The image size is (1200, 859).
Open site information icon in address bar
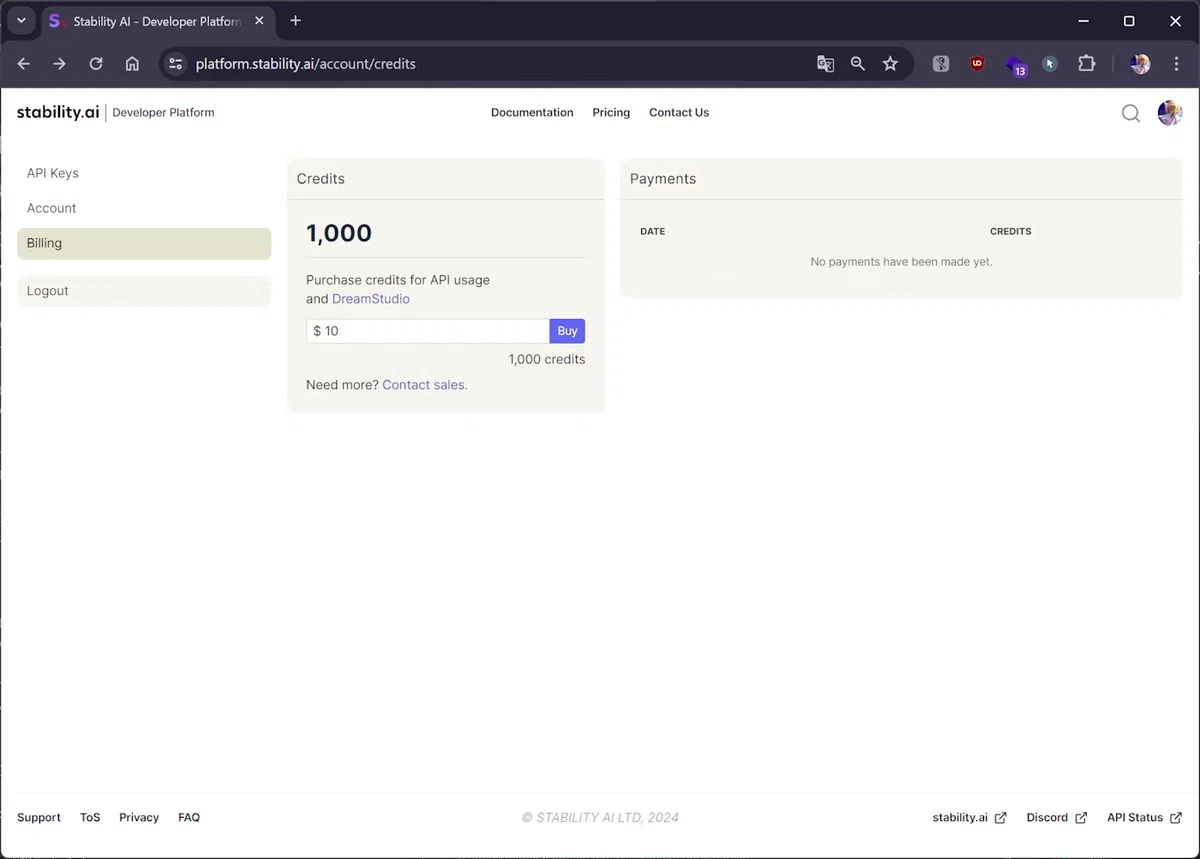click(176, 63)
